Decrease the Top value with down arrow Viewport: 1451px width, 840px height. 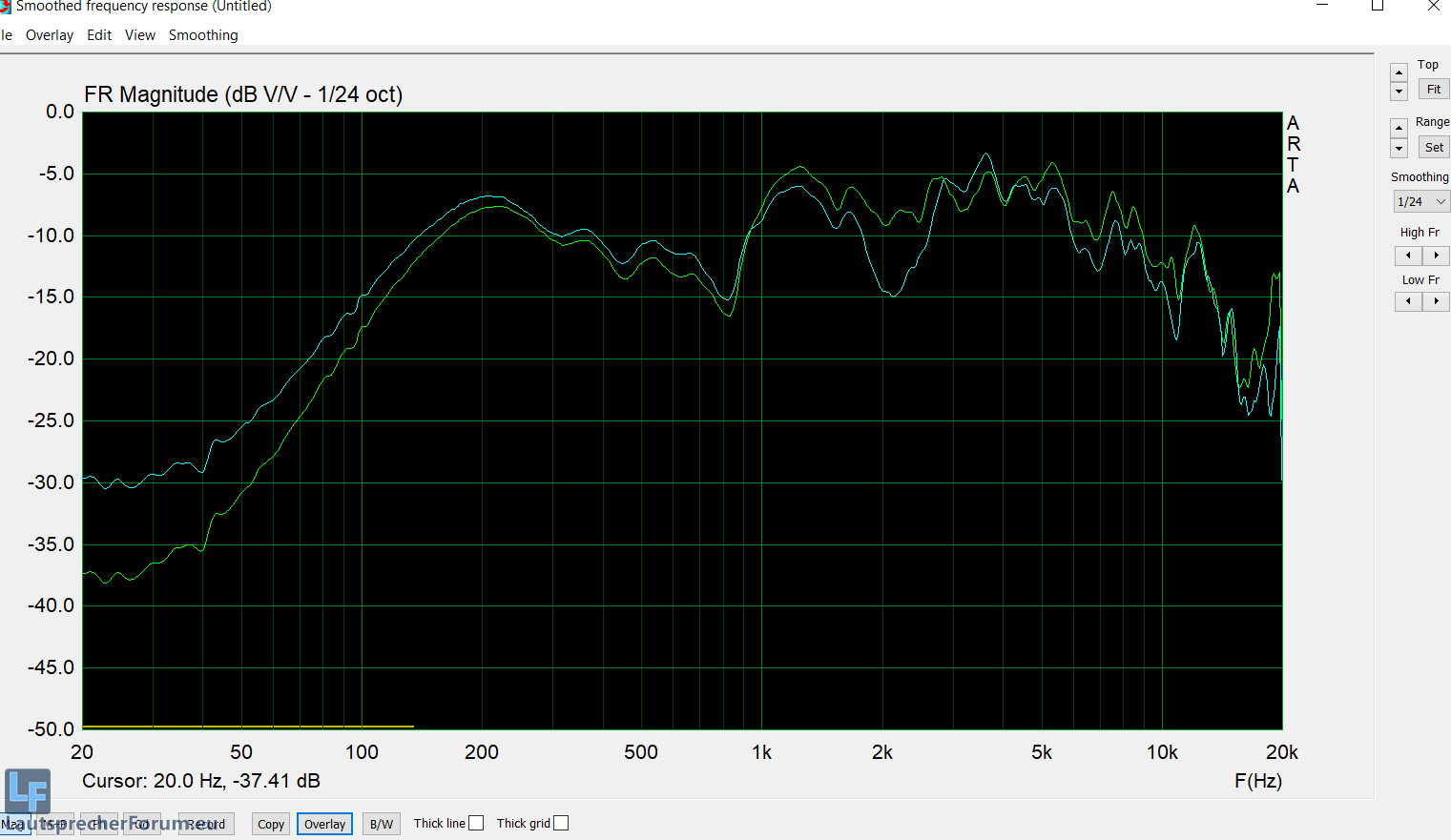[1399, 92]
